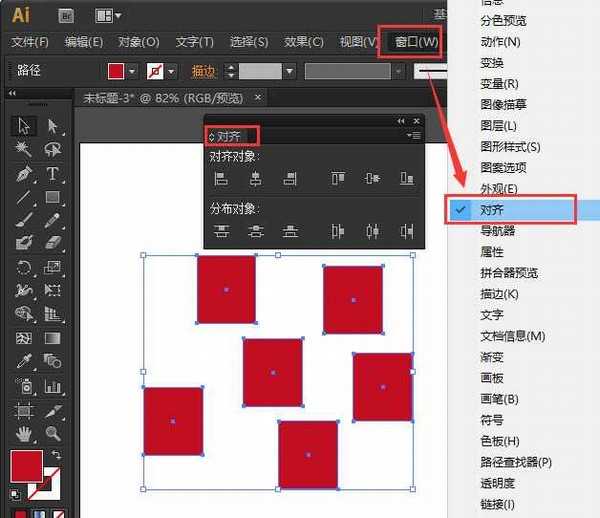600x518 pixels.
Task: Select the Magic Wand tool
Action: (24, 150)
